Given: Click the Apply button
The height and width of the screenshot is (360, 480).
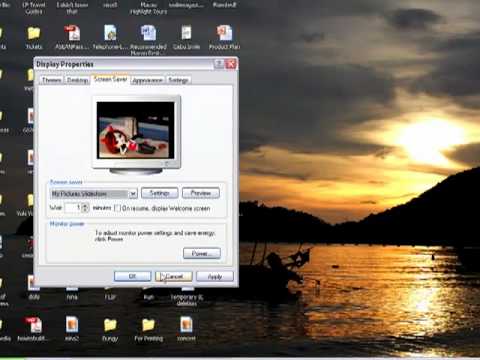Looking at the screenshot, I should pyautogui.click(x=215, y=276).
